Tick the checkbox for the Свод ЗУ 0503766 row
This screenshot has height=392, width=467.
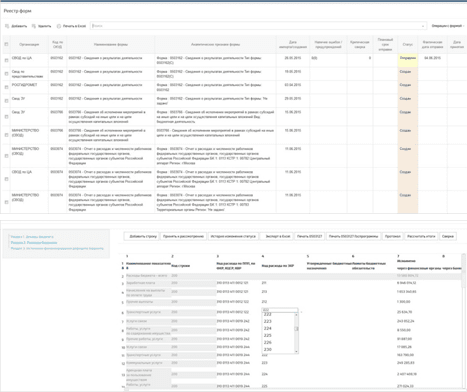click(x=6, y=117)
